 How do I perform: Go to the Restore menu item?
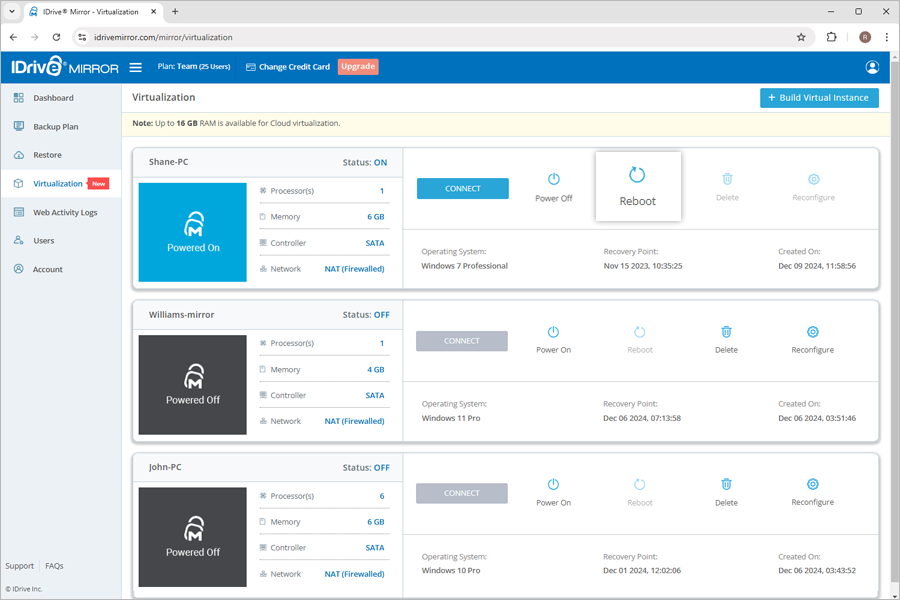(x=47, y=155)
